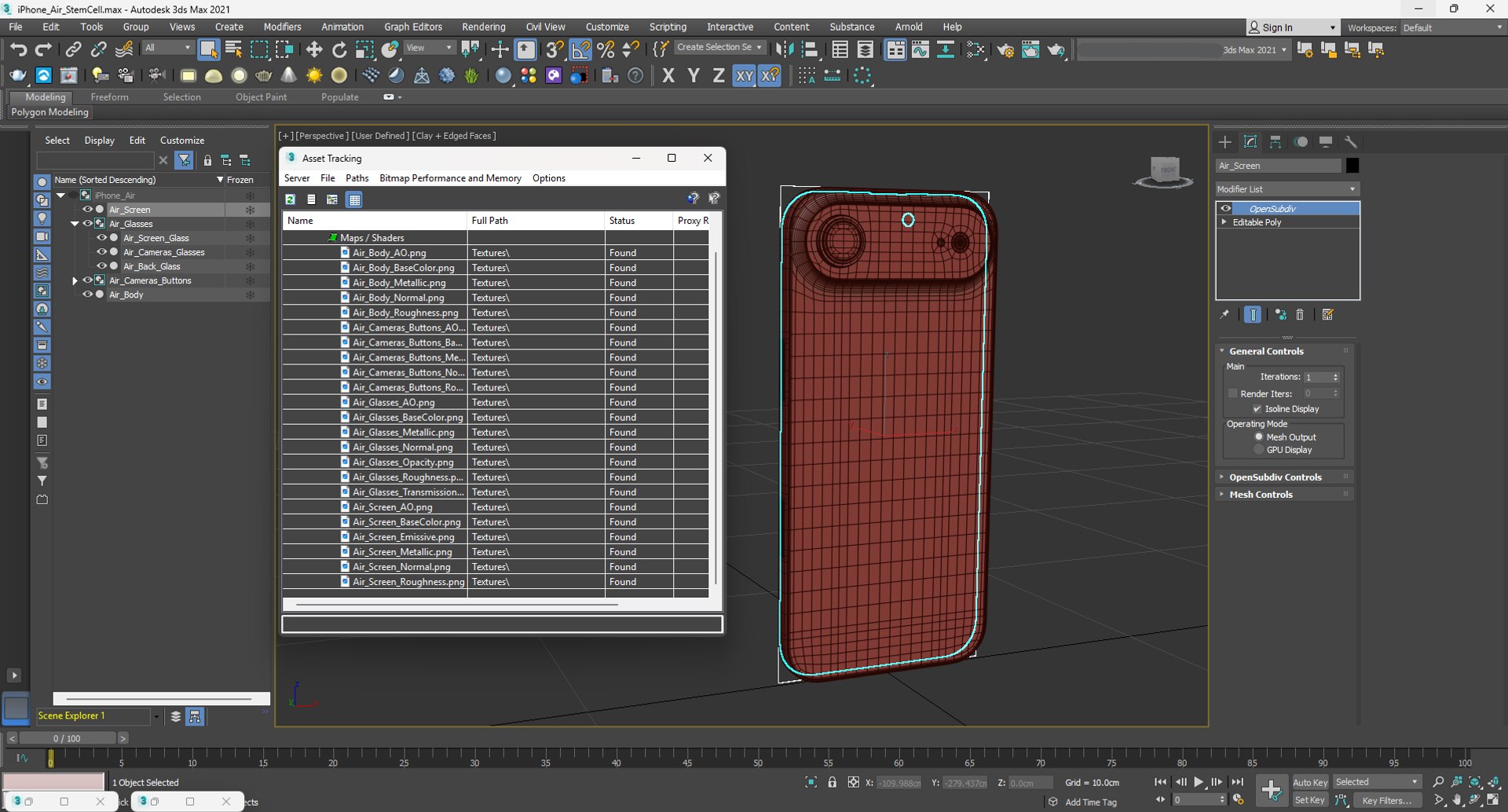1508x812 pixels.
Task: Switch Asset Tracking to table view icon
Action: [354, 199]
